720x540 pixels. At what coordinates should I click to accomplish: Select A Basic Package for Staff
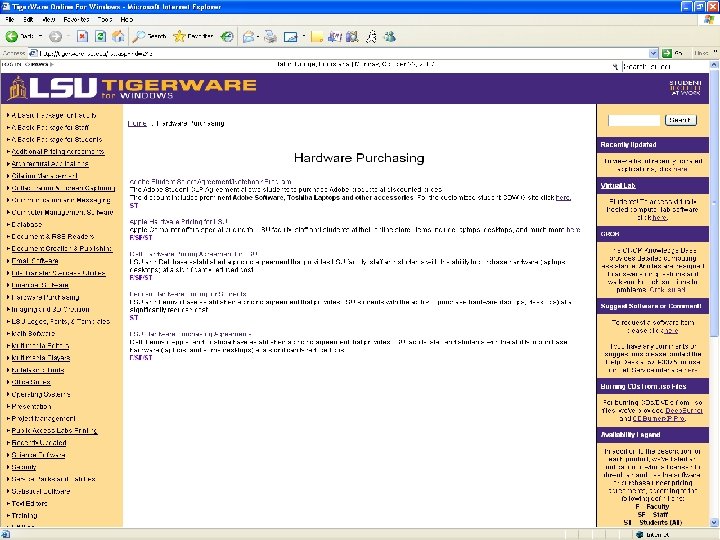point(50,127)
